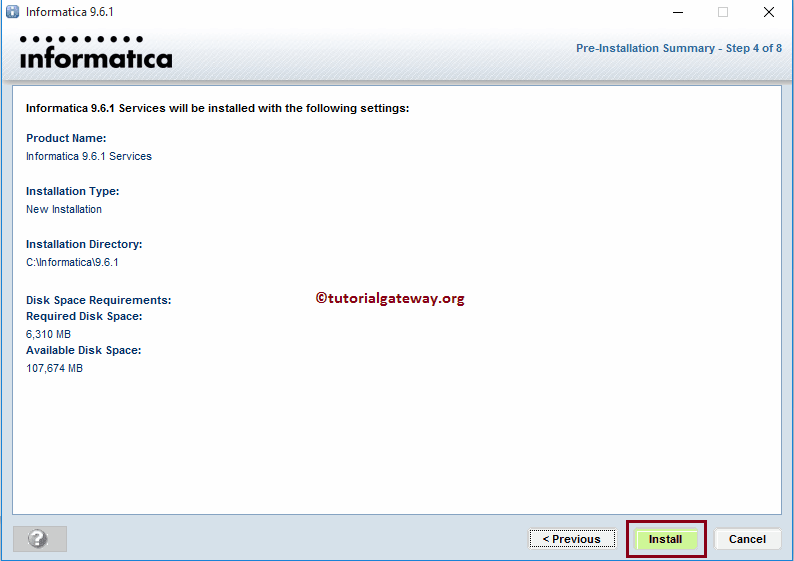Click the "Available Disk Space:" label
This screenshot has height=561, width=794.
[x=84, y=350]
